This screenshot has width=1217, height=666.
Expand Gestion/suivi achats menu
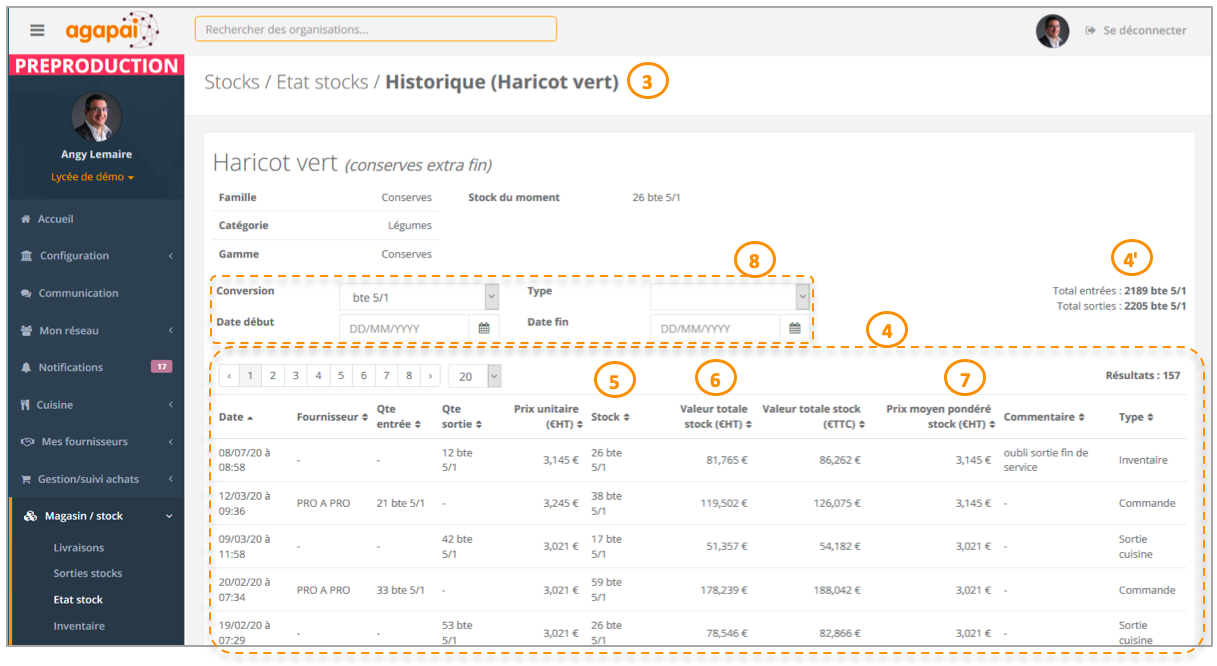click(96, 479)
